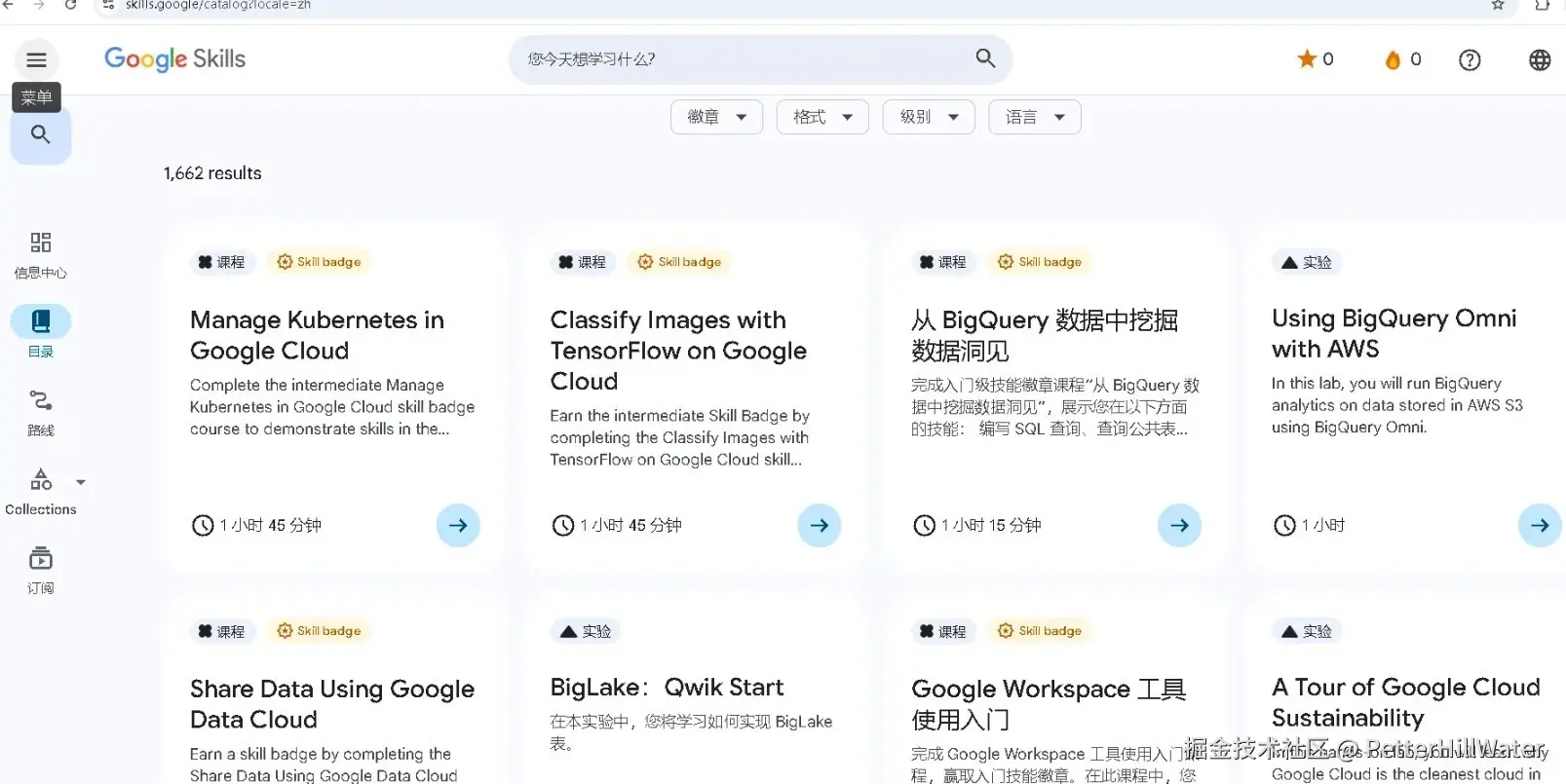Select the 目录 catalog sidebar item
Screen dimensions: 1566x784
tap(41, 332)
